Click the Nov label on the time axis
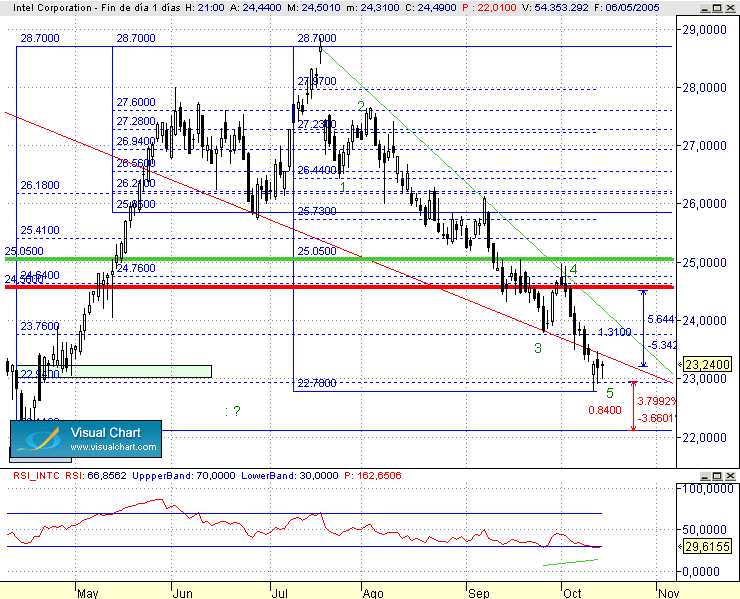This screenshot has height=599, width=740. [x=669, y=593]
